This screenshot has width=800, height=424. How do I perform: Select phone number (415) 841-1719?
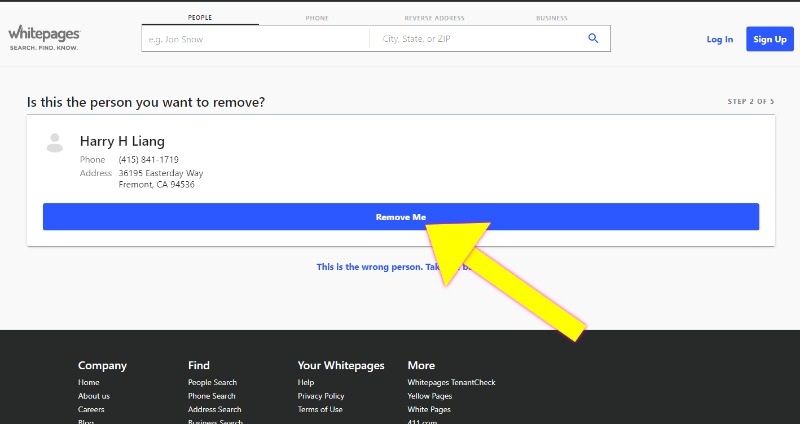coord(148,160)
